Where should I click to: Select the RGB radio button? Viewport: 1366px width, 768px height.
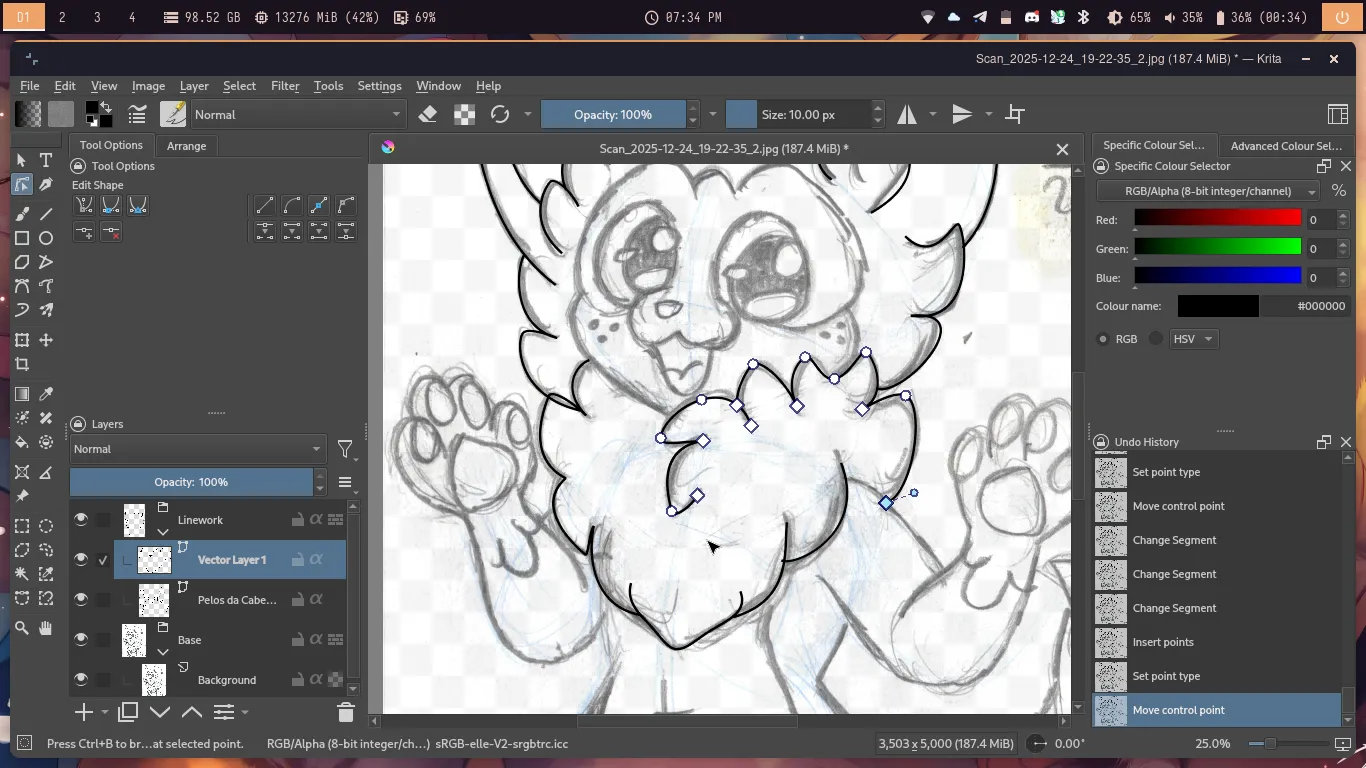(1103, 339)
